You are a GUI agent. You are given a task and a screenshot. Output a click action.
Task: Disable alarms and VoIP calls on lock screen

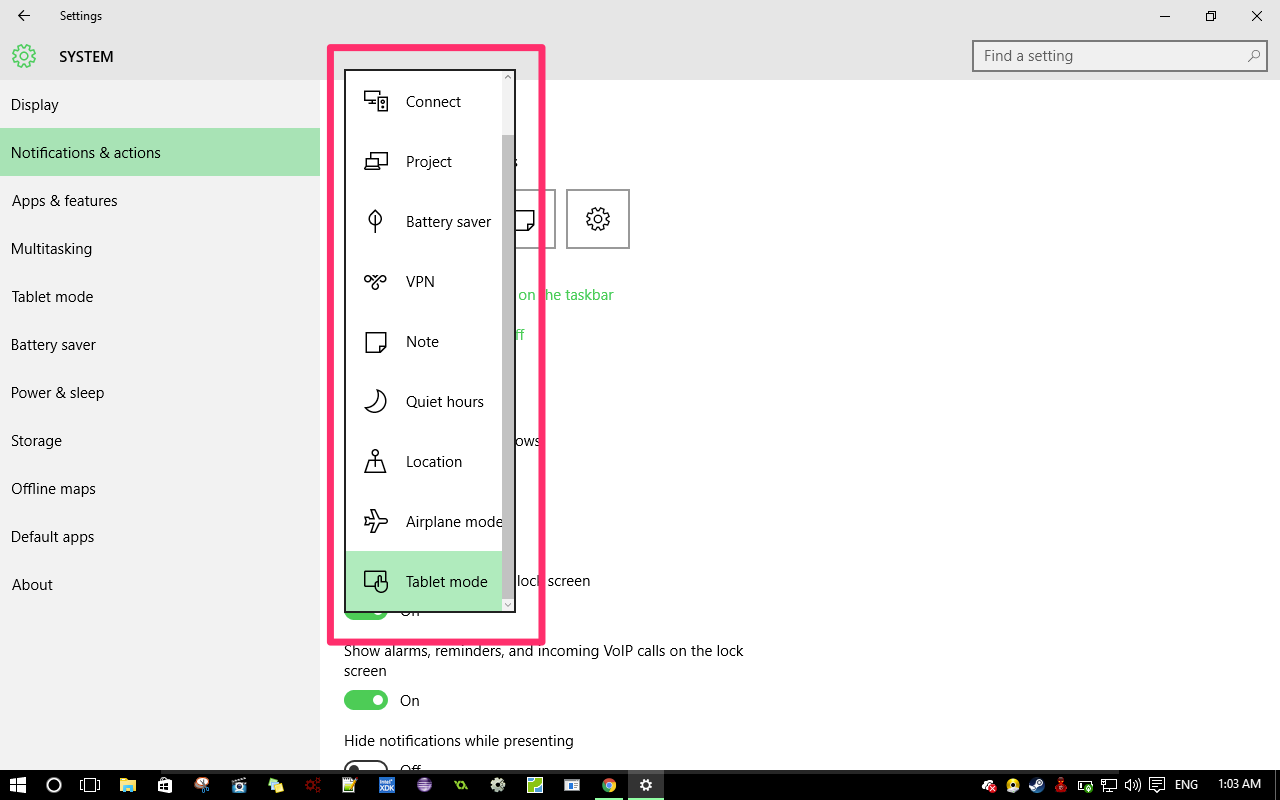366,700
